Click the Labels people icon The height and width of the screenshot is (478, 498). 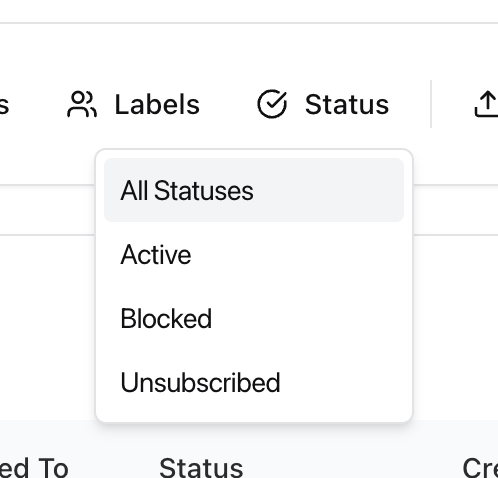point(82,104)
